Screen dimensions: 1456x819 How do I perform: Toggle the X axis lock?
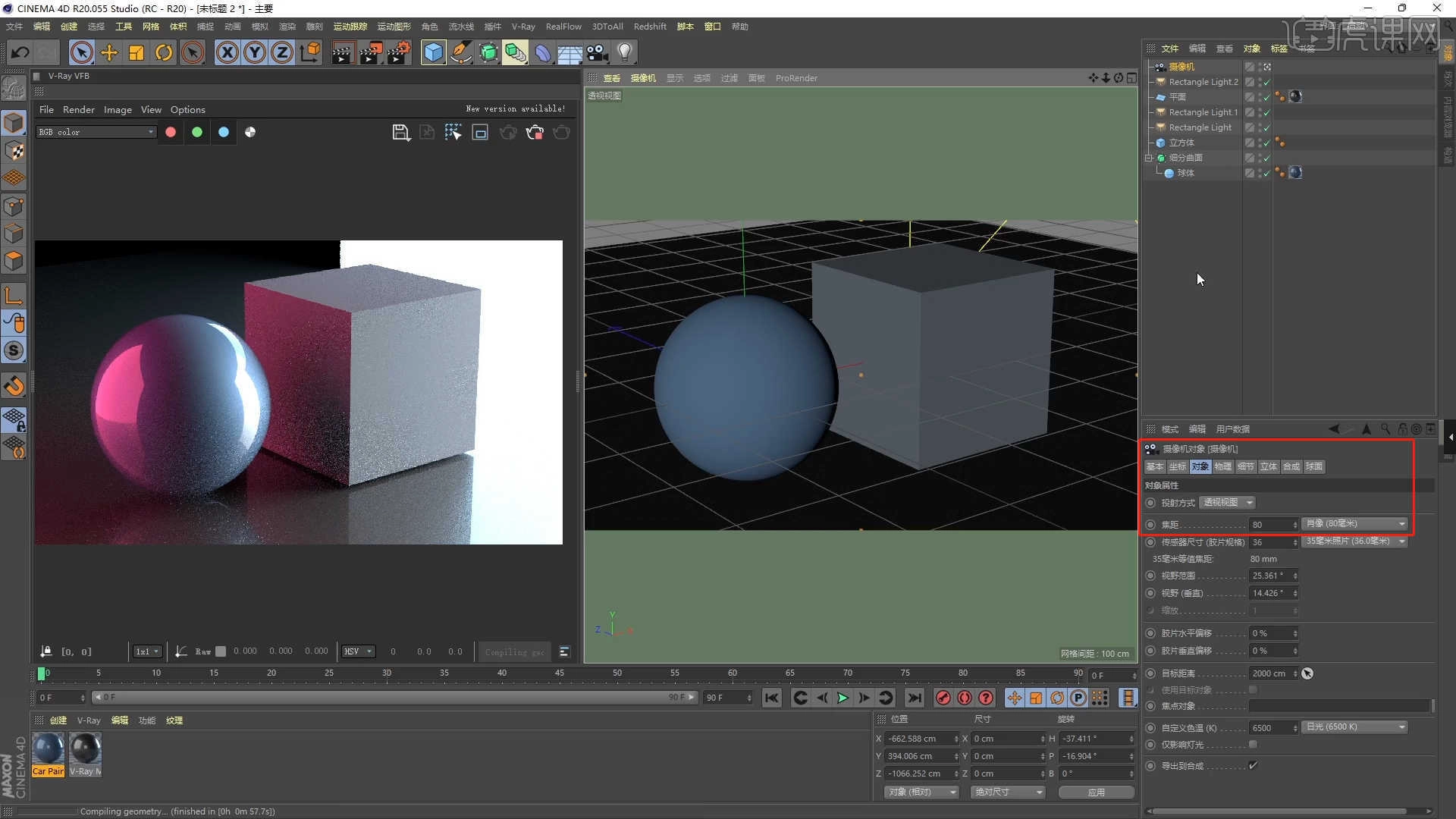click(227, 52)
